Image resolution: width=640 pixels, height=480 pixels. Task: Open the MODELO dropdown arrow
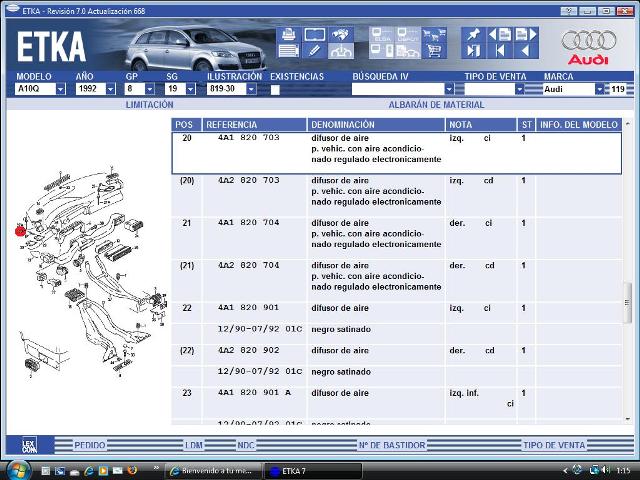(x=60, y=89)
